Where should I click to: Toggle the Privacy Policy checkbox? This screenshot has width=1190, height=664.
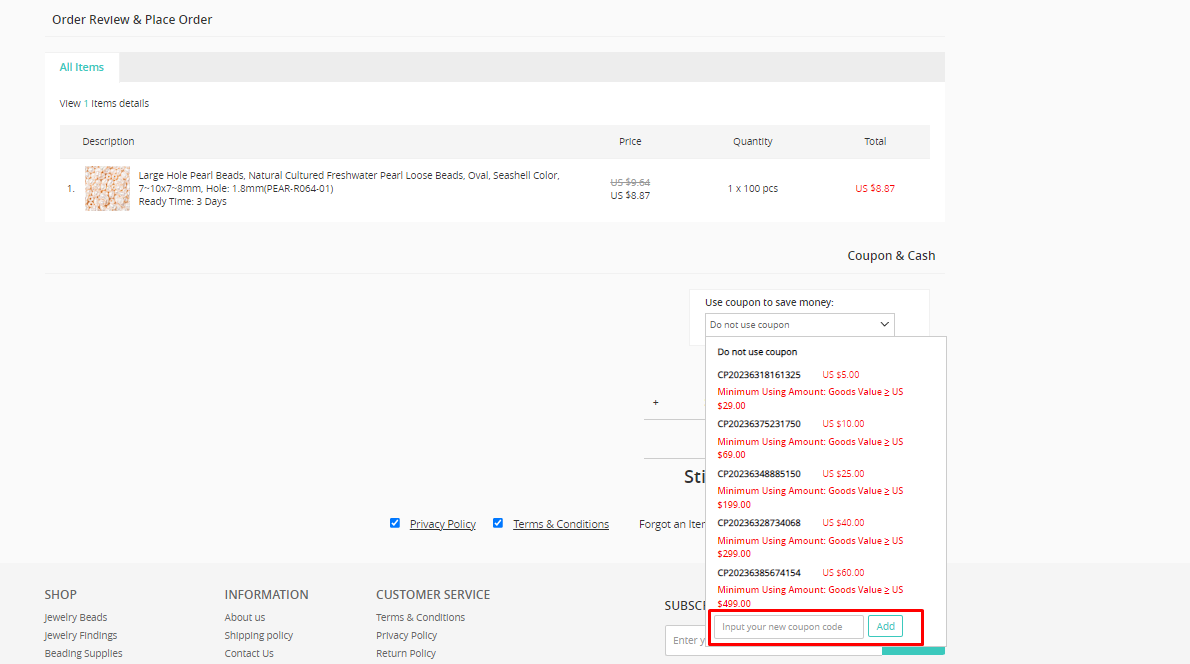(x=395, y=523)
